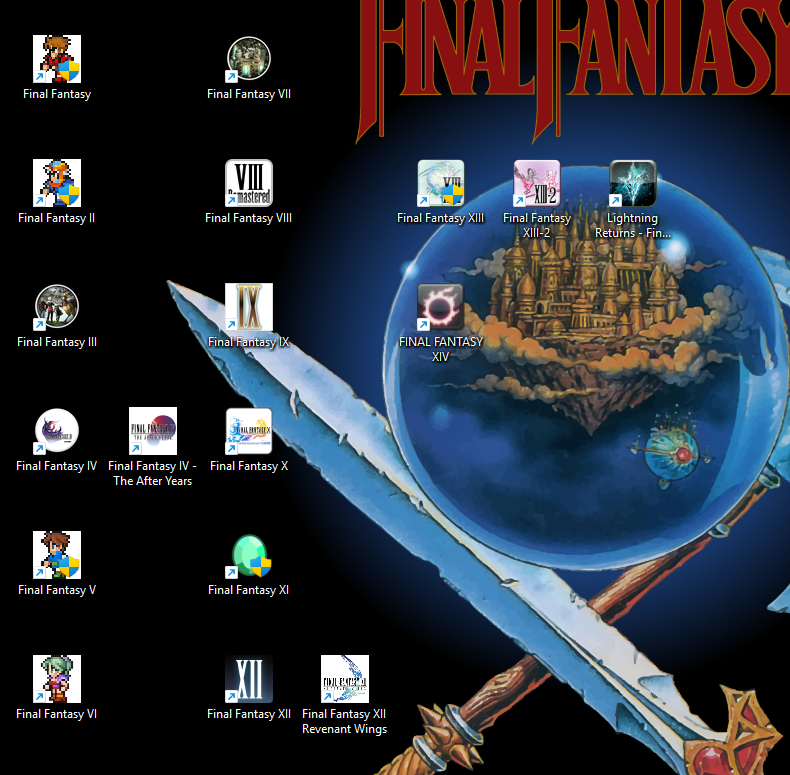Click the 'Final Fantasy IX' label text
790x775 pixels.
point(249,342)
